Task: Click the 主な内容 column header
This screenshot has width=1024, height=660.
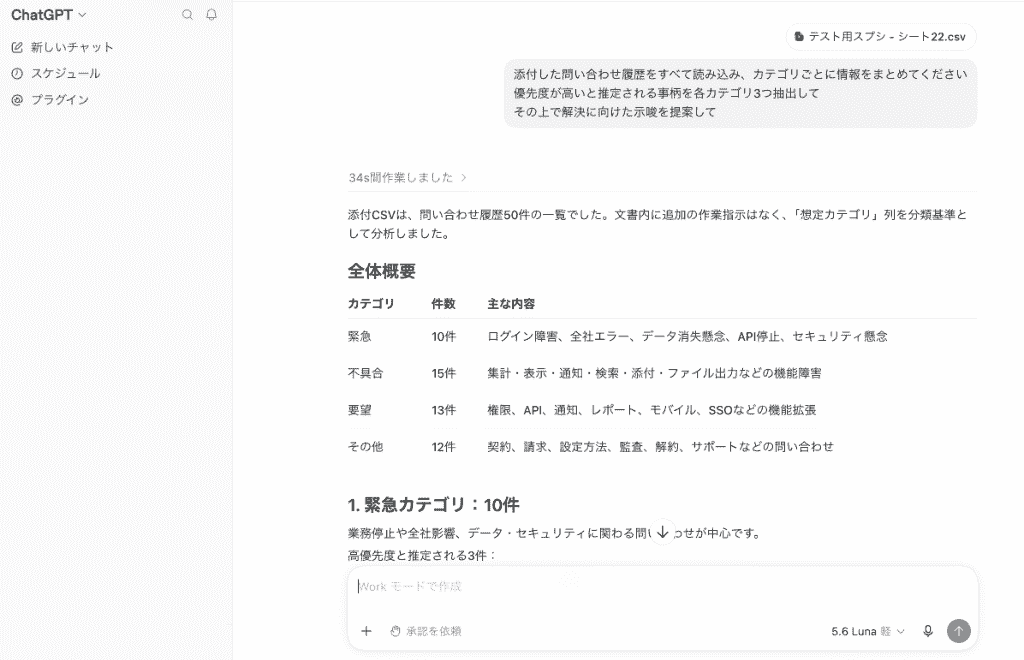Action: pos(511,304)
